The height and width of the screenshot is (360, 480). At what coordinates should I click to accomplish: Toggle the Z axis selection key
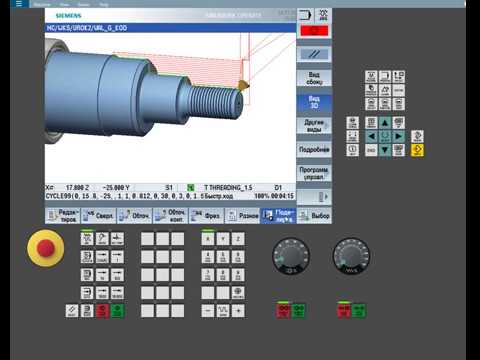[238, 239]
